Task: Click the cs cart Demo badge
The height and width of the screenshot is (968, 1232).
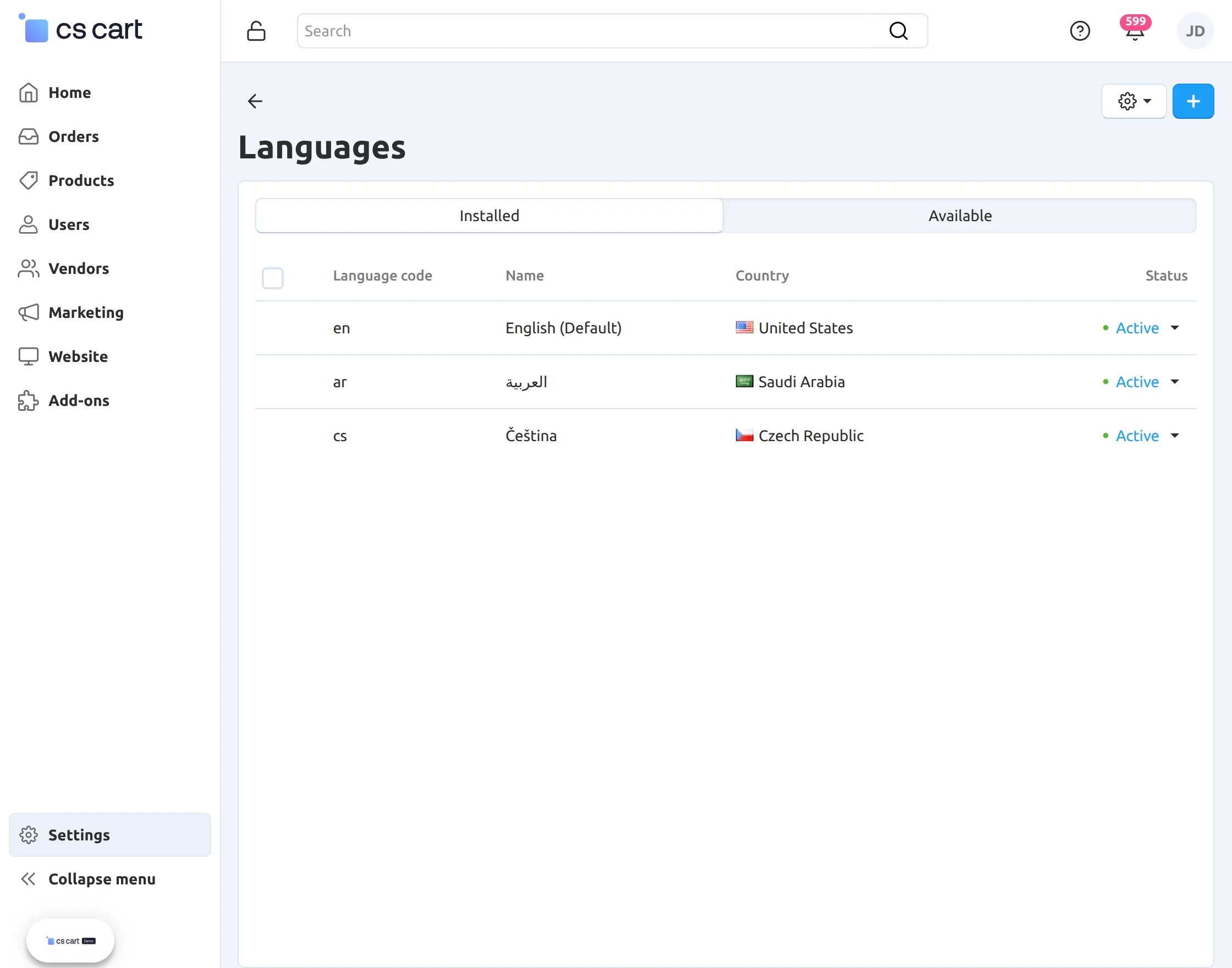Action: (71, 941)
